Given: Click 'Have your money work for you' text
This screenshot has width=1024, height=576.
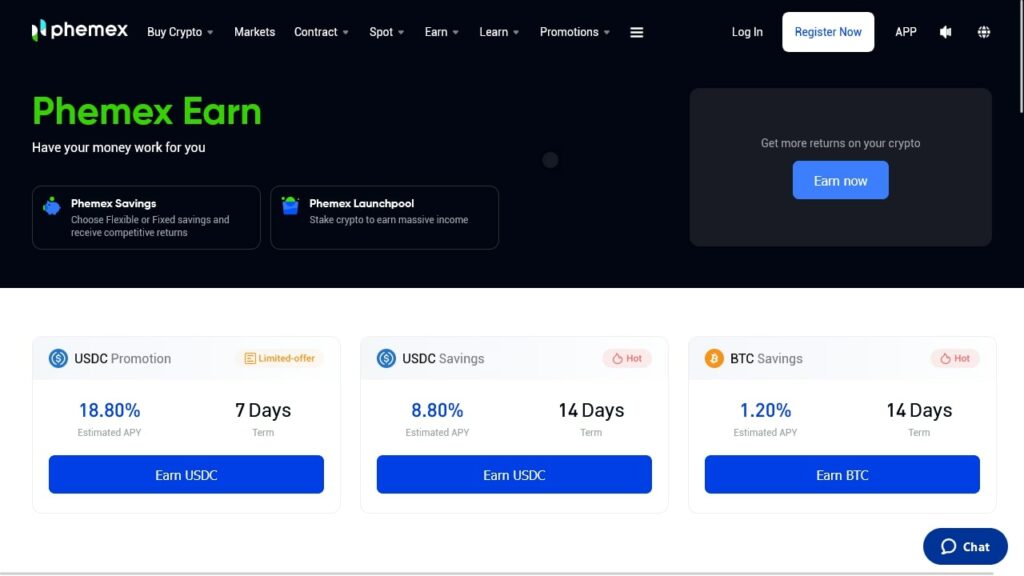Looking at the screenshot, I should (119, 148).
